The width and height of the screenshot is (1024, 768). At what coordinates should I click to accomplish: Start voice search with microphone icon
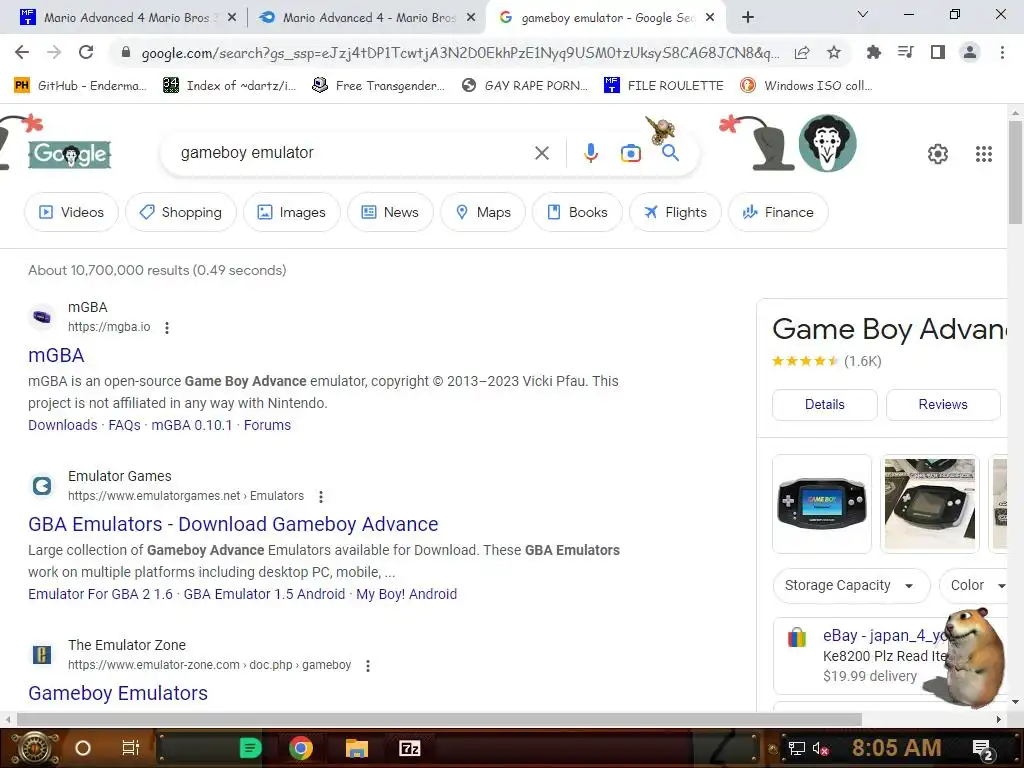tap(590, 153)
